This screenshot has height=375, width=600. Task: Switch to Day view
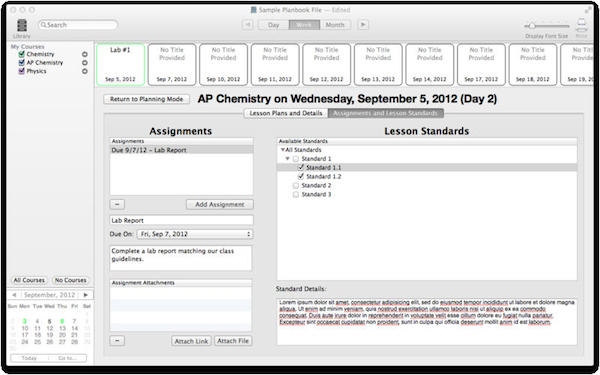coord(273,25)
